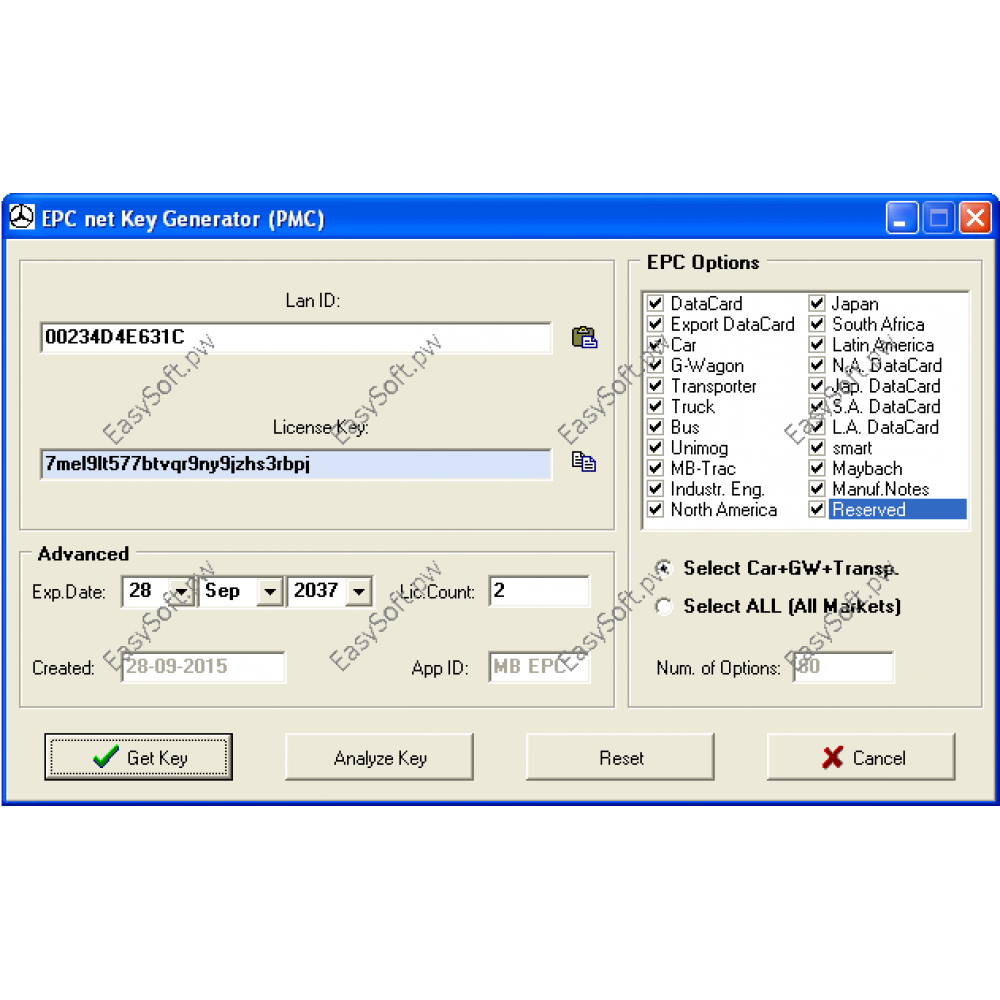Screen dimensions: 1000x1000
Task: Toggle the North America checkbox
Action: (655, 509)
